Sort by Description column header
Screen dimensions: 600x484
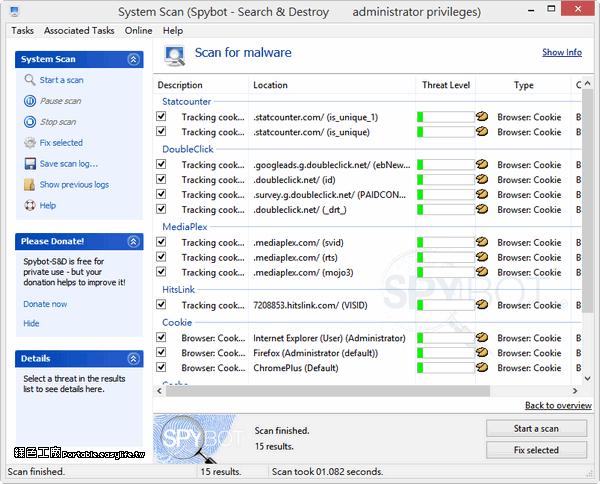coord(201,85)
